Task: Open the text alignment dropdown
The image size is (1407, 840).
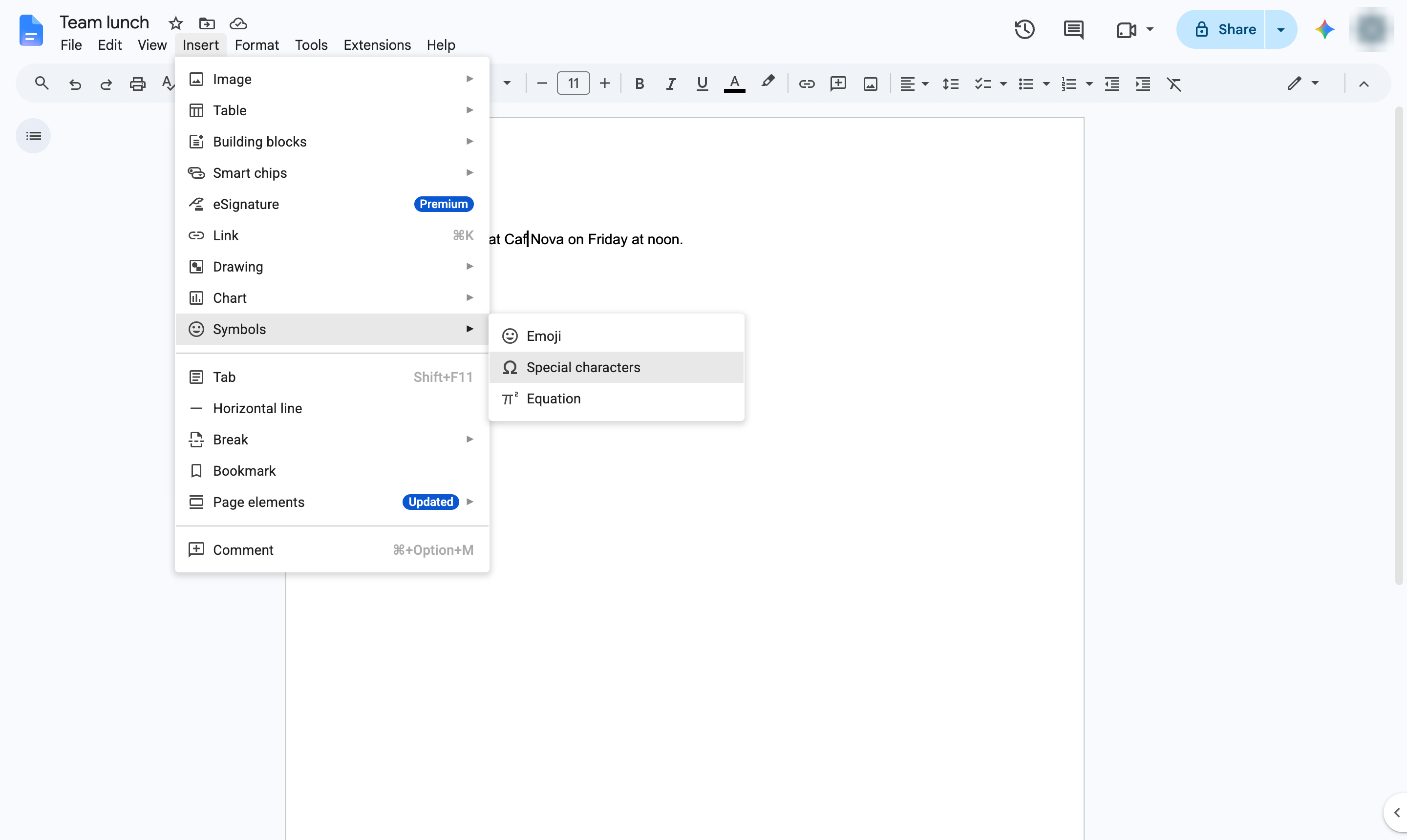Action: point(914,84)
